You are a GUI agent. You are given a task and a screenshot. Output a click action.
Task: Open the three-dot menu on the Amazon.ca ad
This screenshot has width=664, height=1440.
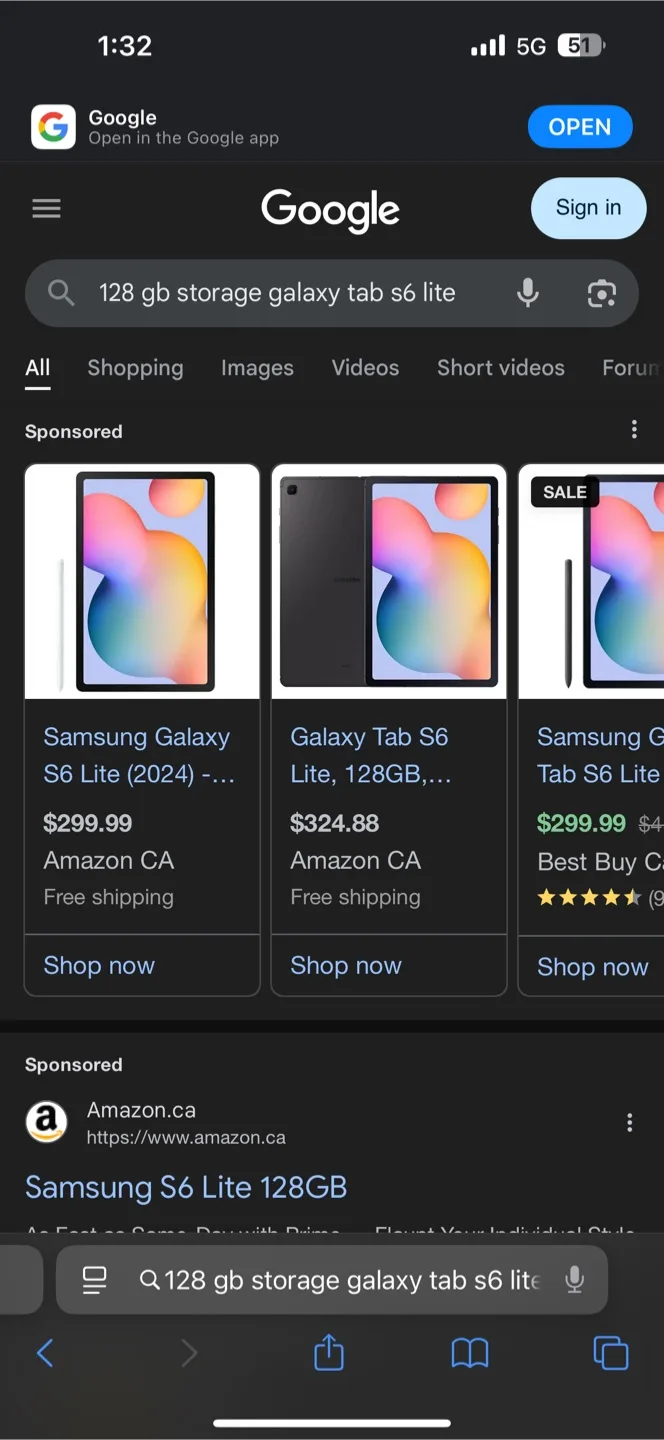629,1122
